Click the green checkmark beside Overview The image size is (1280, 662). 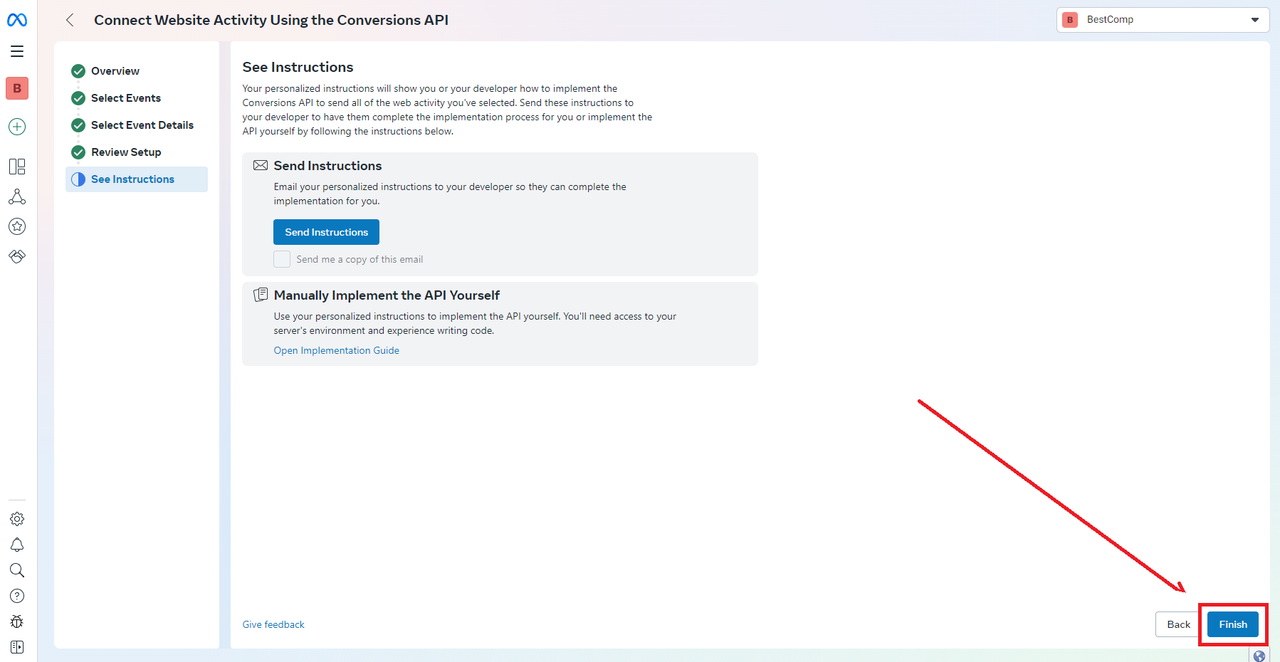78,71
